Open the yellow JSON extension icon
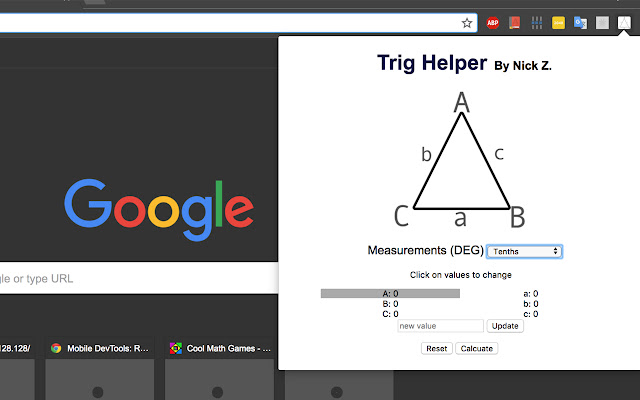 [x=558, y=23]
